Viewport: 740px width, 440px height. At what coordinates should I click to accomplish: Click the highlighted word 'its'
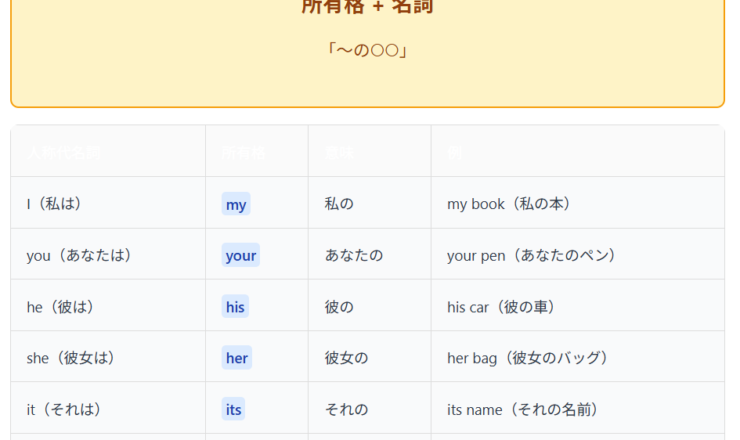point(233,409)
